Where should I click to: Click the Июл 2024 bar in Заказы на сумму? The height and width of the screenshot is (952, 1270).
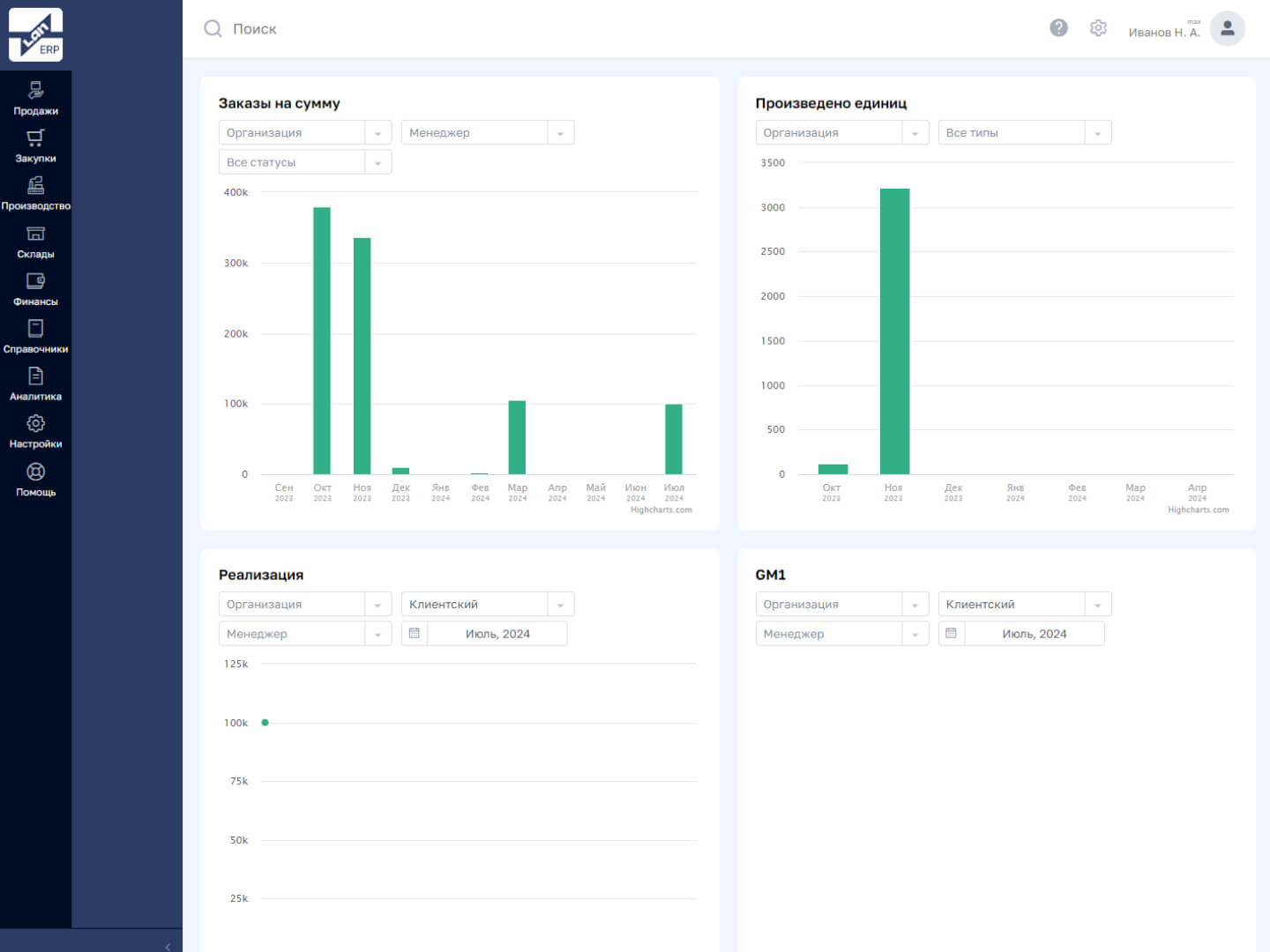(674, 440)
